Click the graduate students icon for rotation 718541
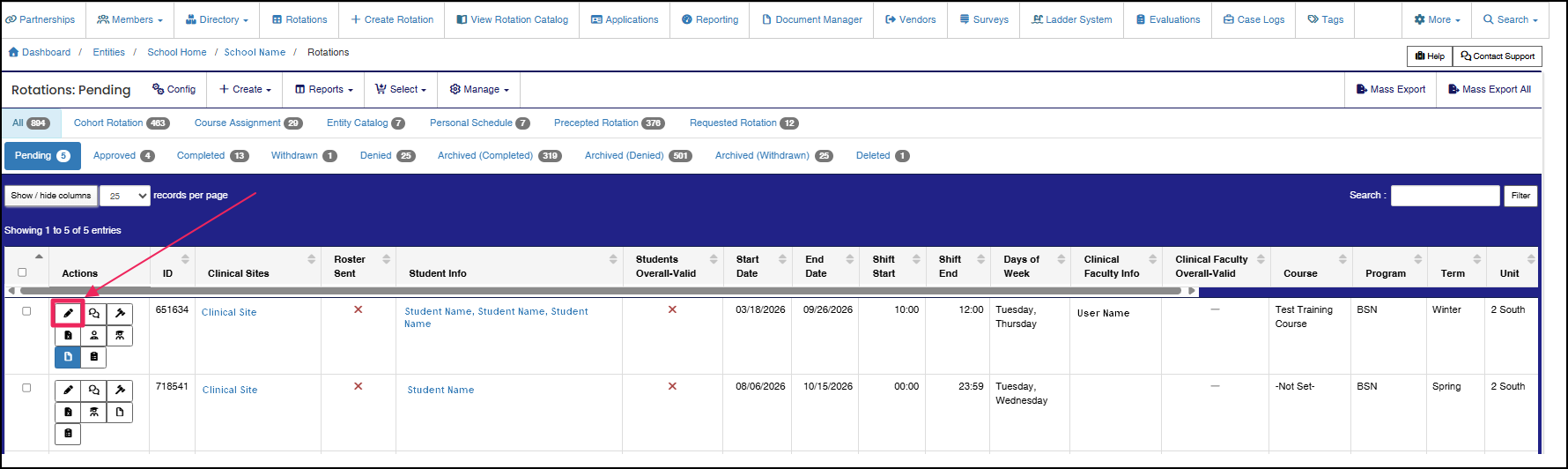This screenshot has width=1568, height=469. [94, 412]
